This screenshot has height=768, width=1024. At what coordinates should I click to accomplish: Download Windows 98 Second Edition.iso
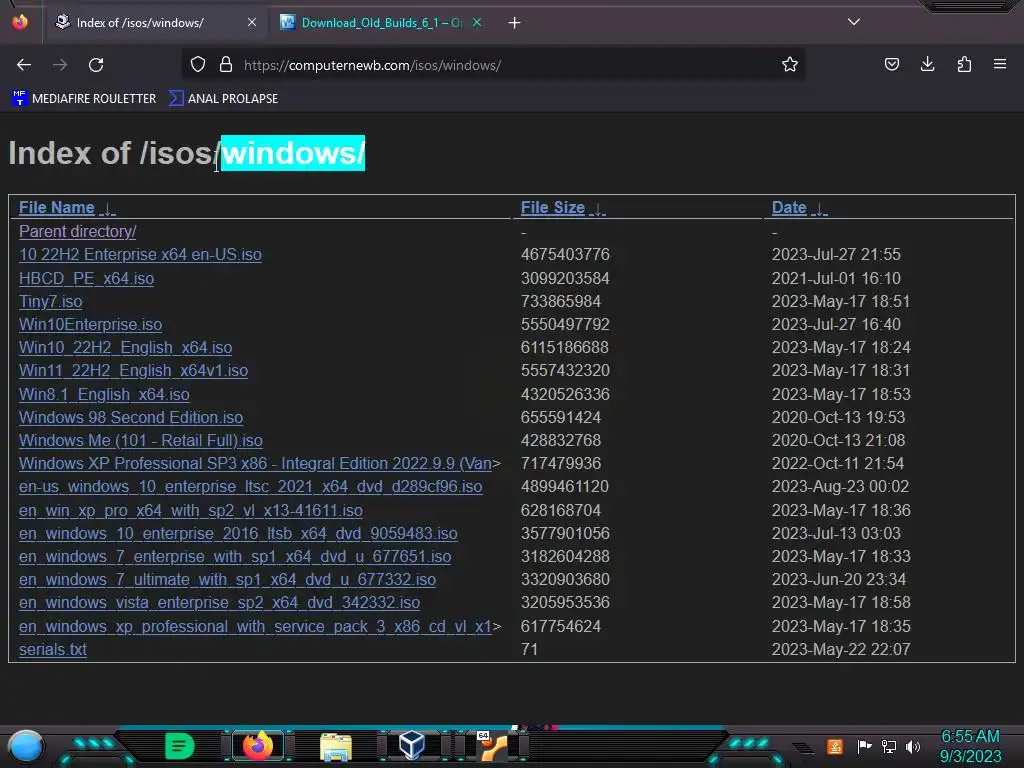[x=131, y=417]
